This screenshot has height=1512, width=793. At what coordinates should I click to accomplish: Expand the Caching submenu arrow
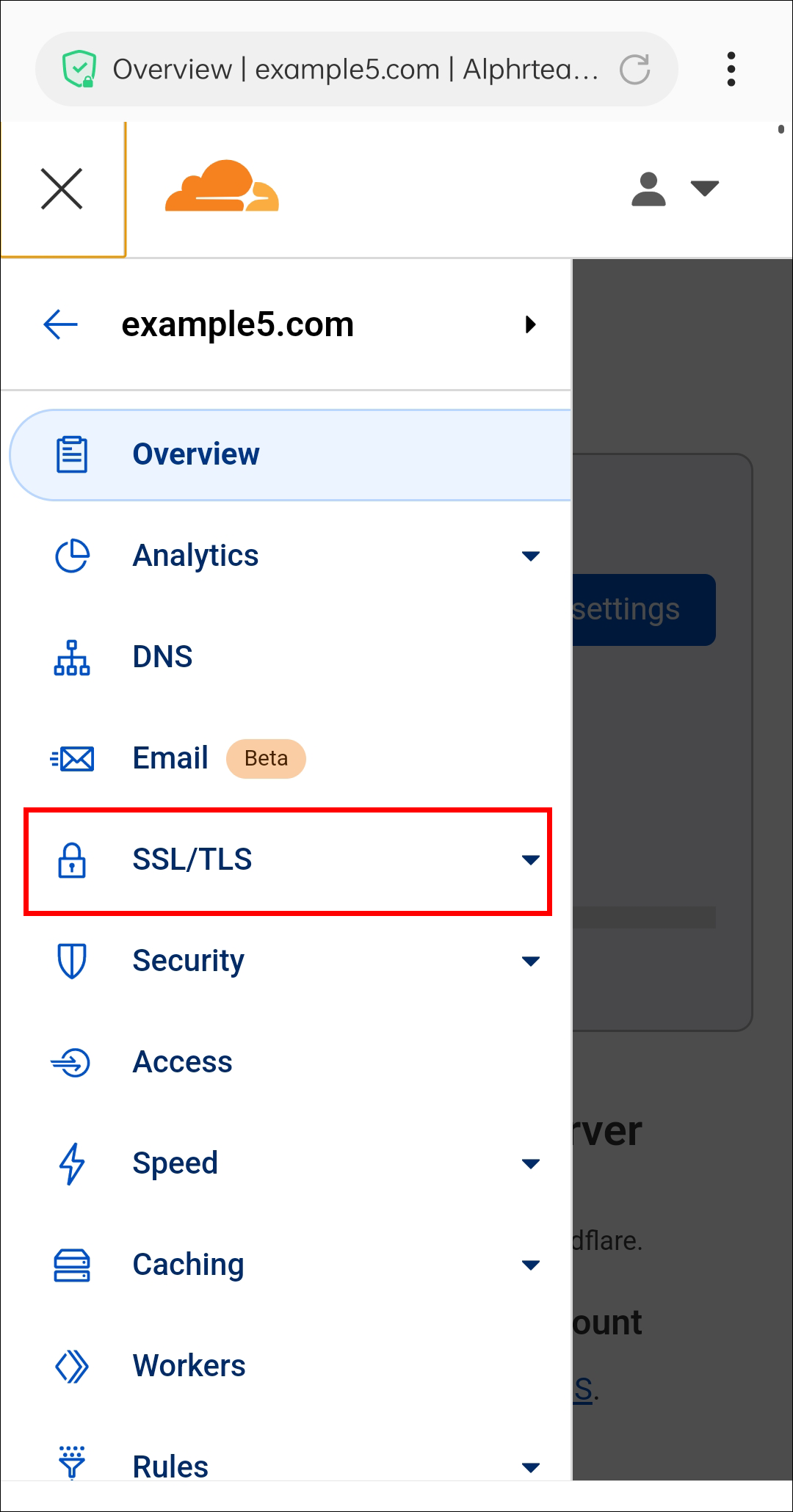[x=530, y=1265]
